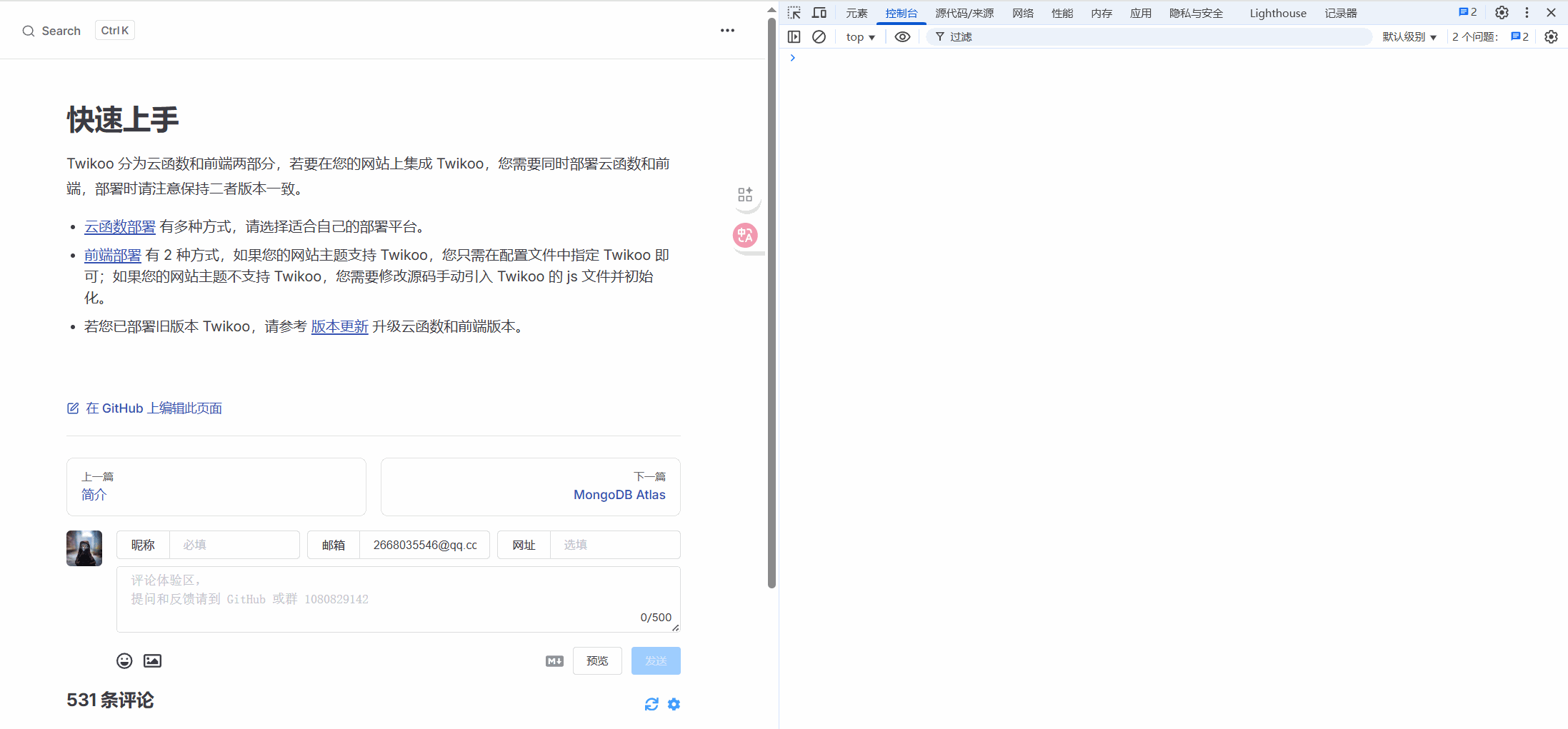This screenshot has width=1568, height=729.
Task: Click the Markdown support icon
Action: tap(554, 661)
